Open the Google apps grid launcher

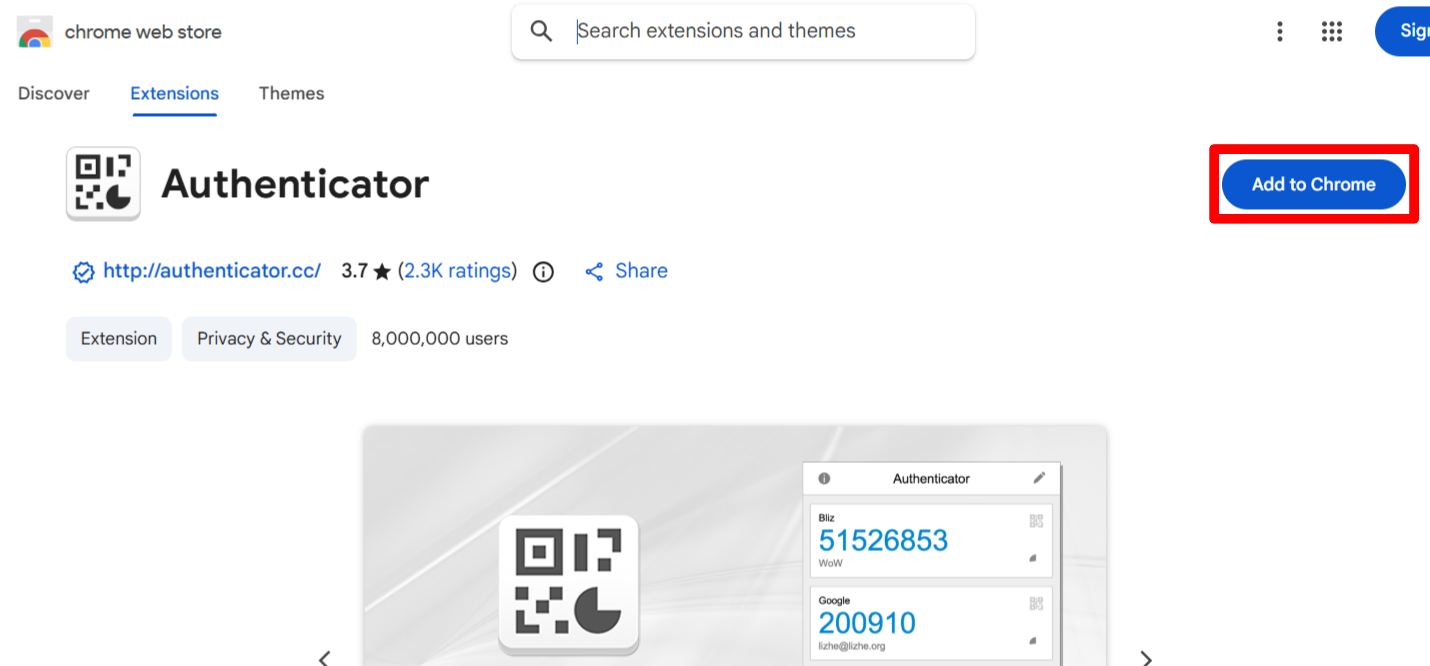(x=1331, y=32)
